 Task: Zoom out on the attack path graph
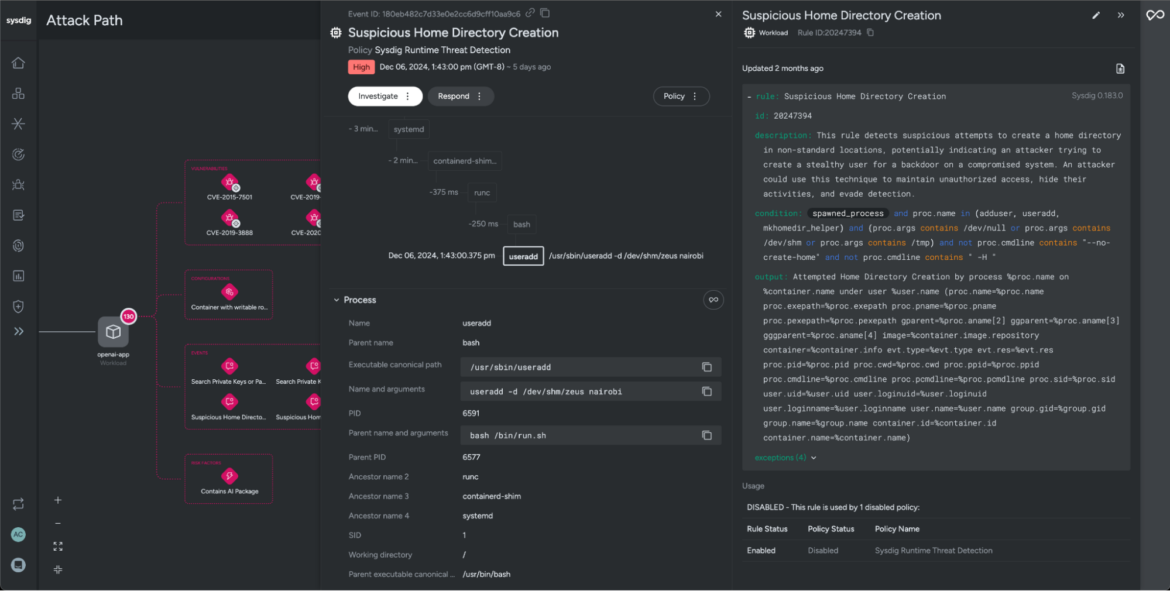[58, 523]
